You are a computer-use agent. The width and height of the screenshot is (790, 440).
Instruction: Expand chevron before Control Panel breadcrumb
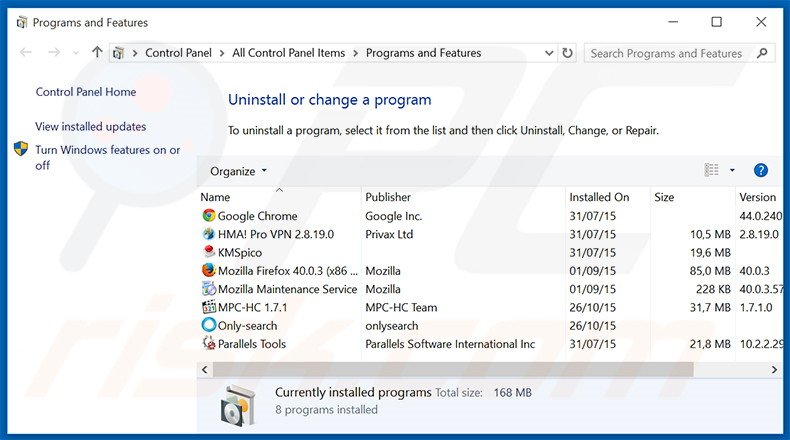tap(135, 53)
